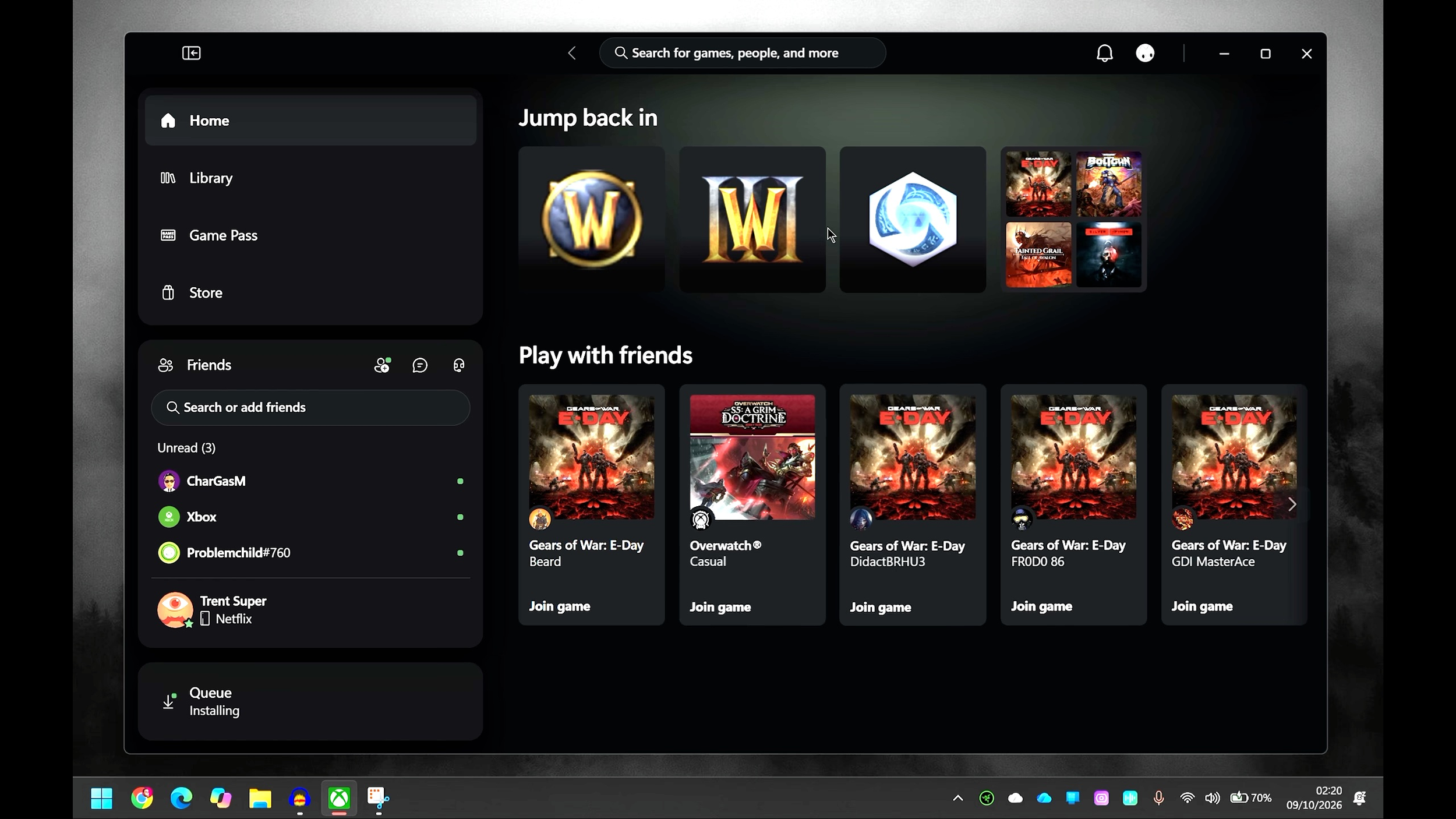The width and height of the screenshot is (1456, 819).
Task: Open the four-game collection tile
Action: click(x=1073, y=220)
